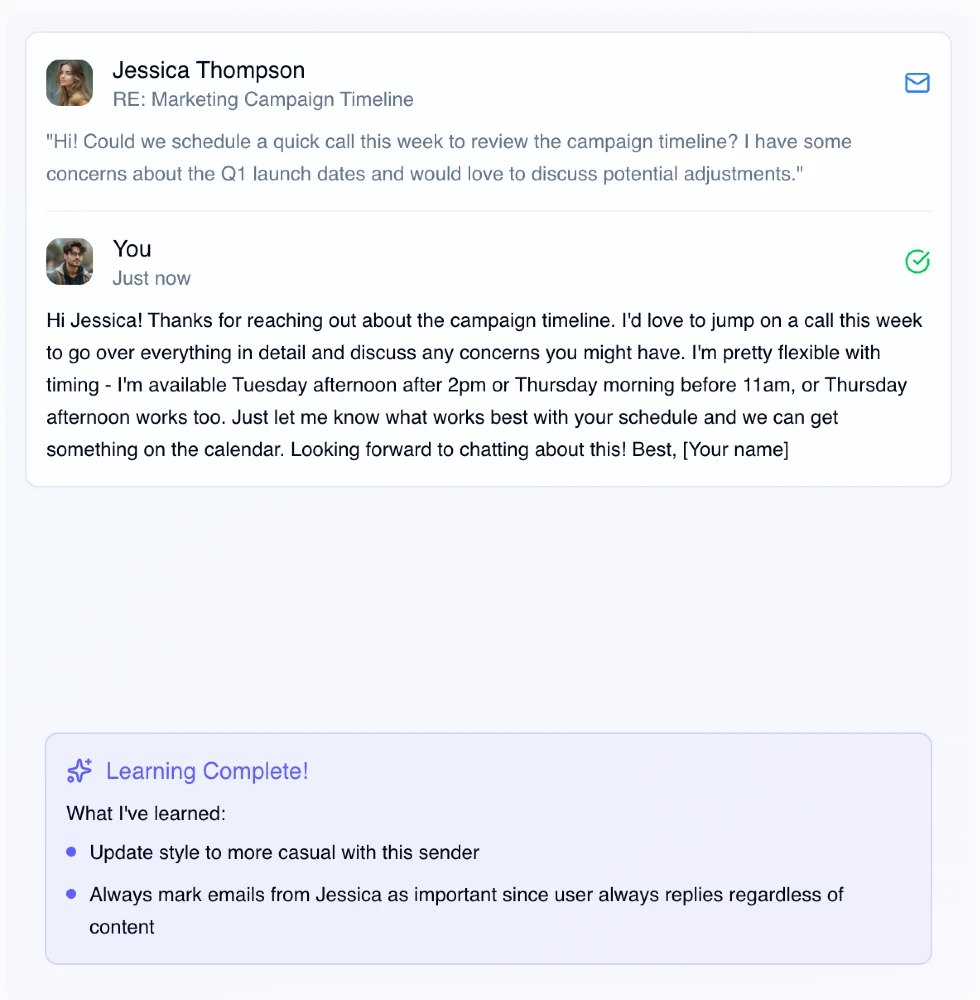Image resolution: width=980 pixels, height=1000 pixels.
Task: Click the divider line between messages
Action: coord(489,210)
